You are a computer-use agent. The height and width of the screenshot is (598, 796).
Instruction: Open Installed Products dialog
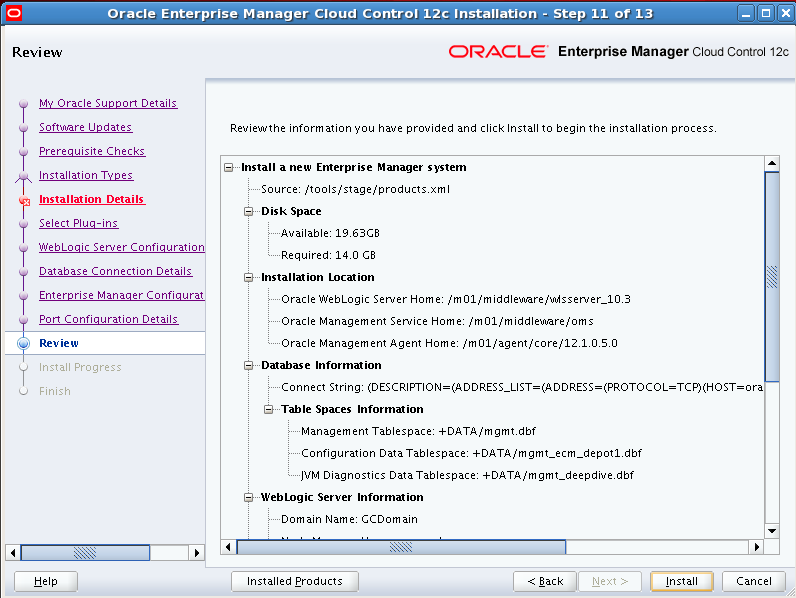tap(295, 581)
